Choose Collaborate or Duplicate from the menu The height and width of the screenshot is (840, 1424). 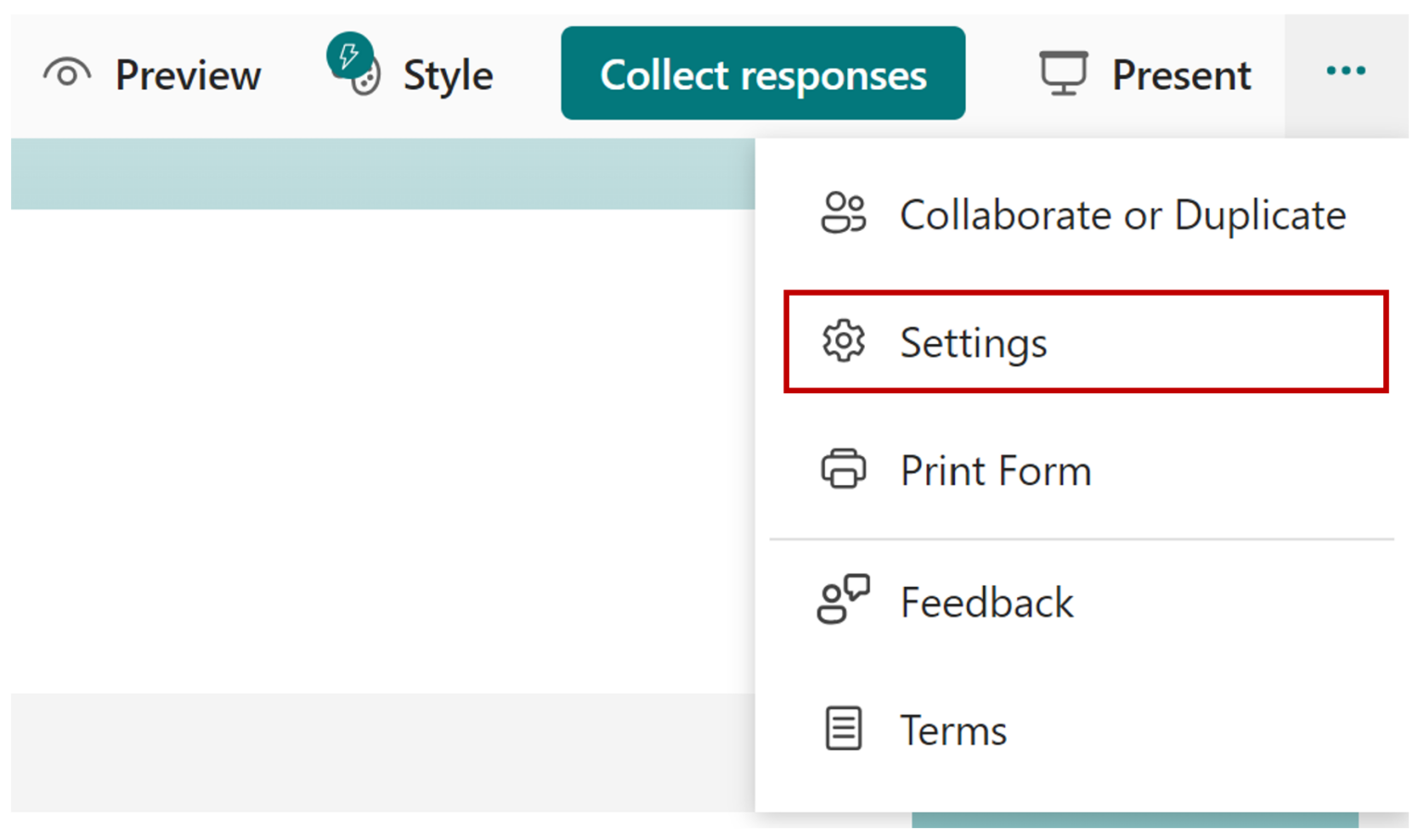1123,214
